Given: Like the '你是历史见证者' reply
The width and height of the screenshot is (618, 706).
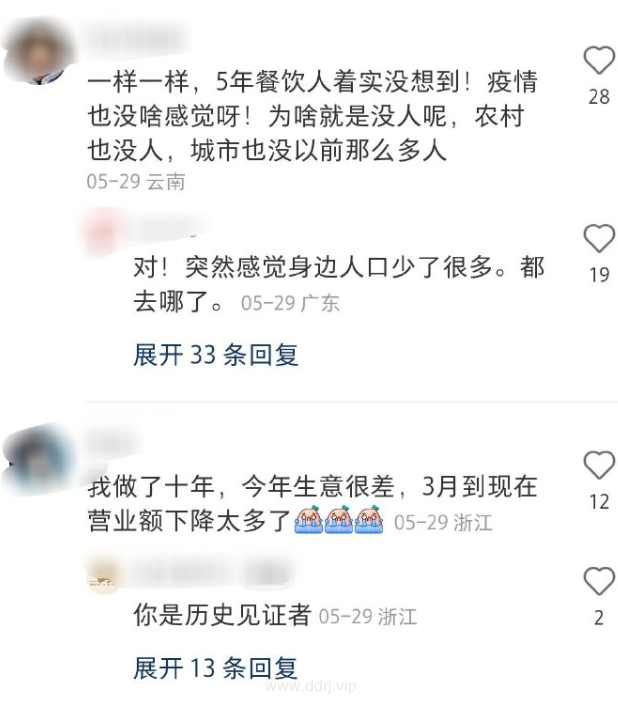Looking at the screenshot, I should click(599, 580).
